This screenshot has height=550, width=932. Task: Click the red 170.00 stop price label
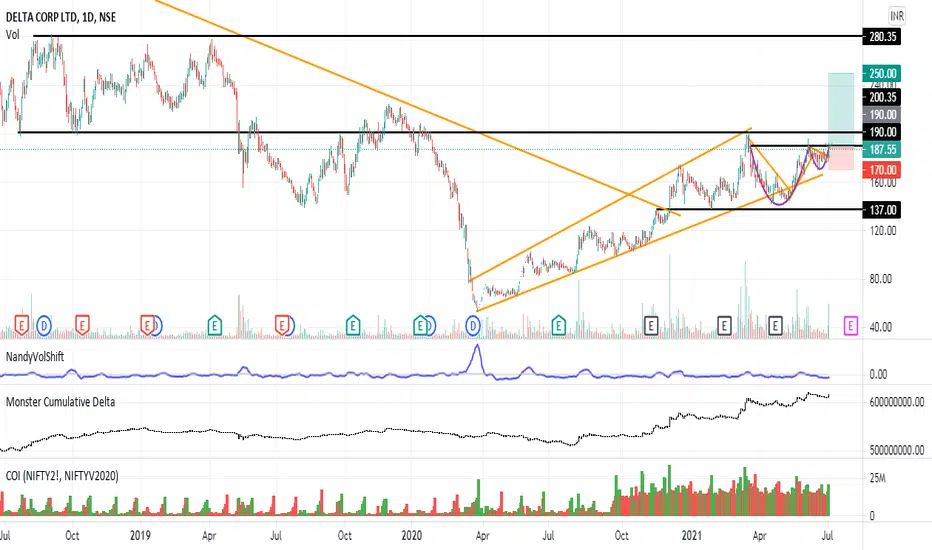click(882, 170)
